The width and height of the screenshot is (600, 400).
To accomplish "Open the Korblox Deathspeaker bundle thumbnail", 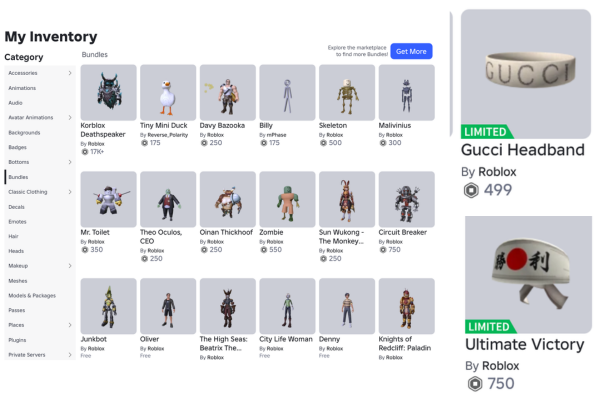I will (x=108, y=93).
